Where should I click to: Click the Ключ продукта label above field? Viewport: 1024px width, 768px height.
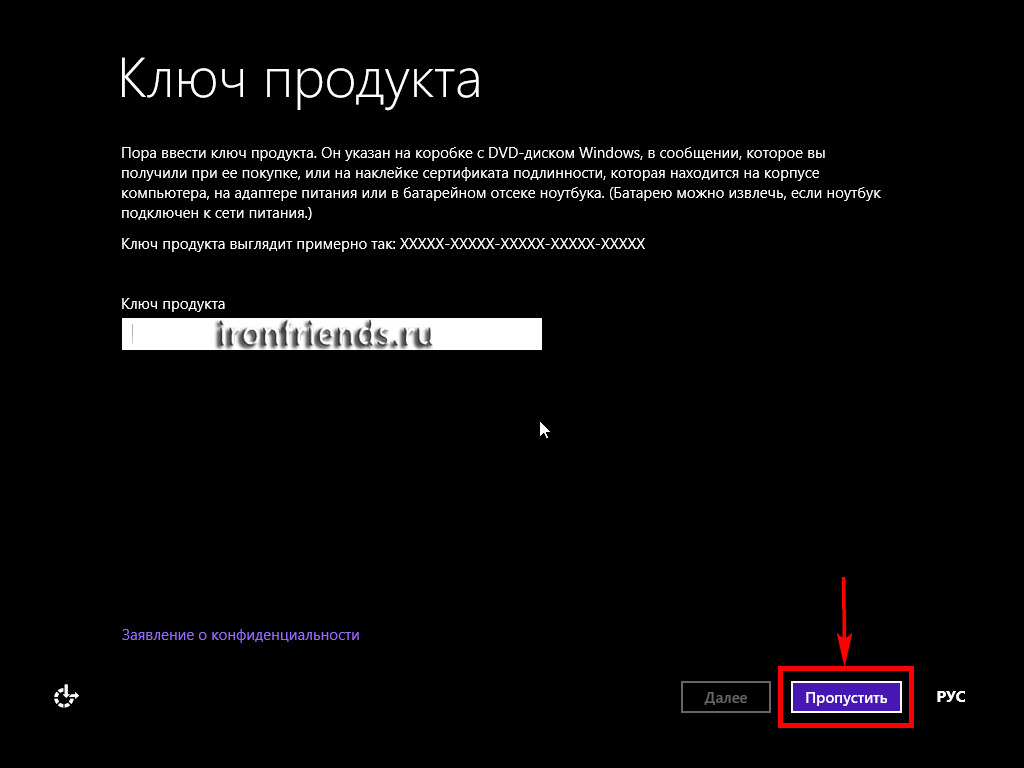[x=173, y=303]
